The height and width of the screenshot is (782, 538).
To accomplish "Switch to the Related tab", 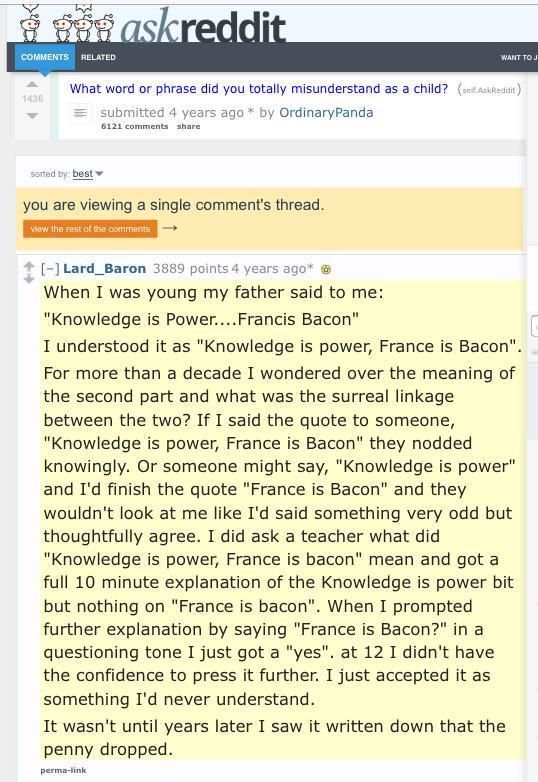I will [98, 57].
